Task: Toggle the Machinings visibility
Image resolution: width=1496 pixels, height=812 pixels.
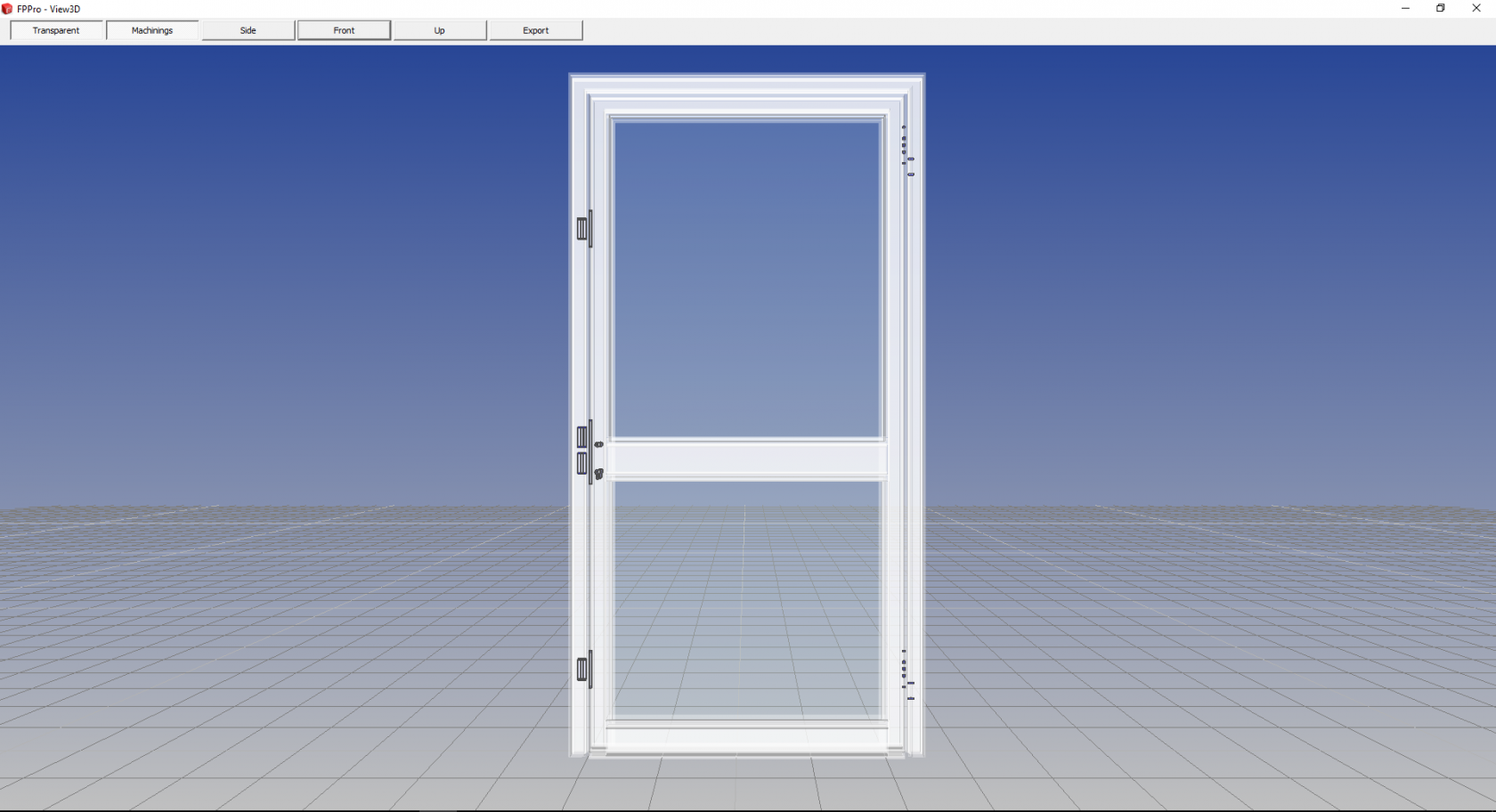Action: click(151, 29)
